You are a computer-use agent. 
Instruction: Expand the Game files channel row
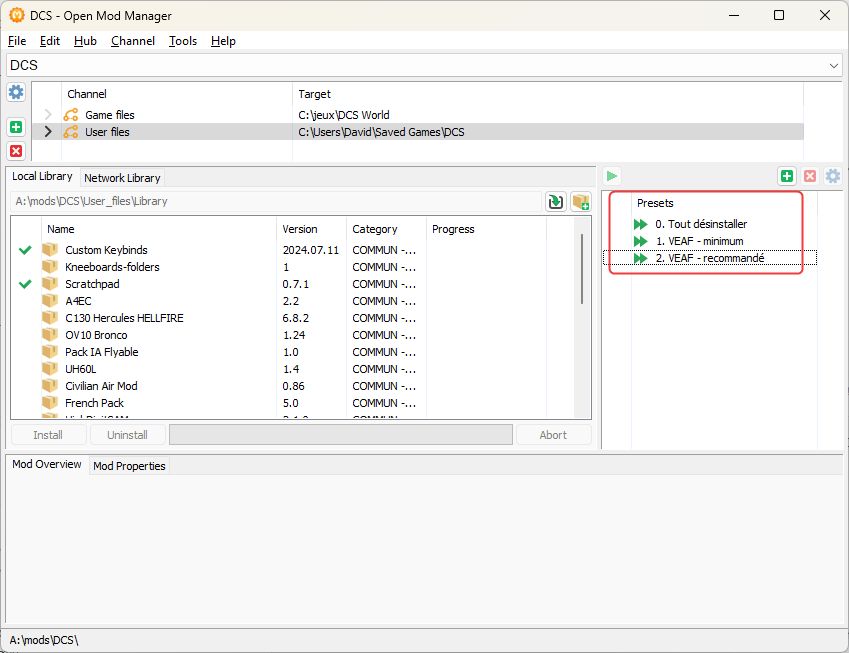47,115
